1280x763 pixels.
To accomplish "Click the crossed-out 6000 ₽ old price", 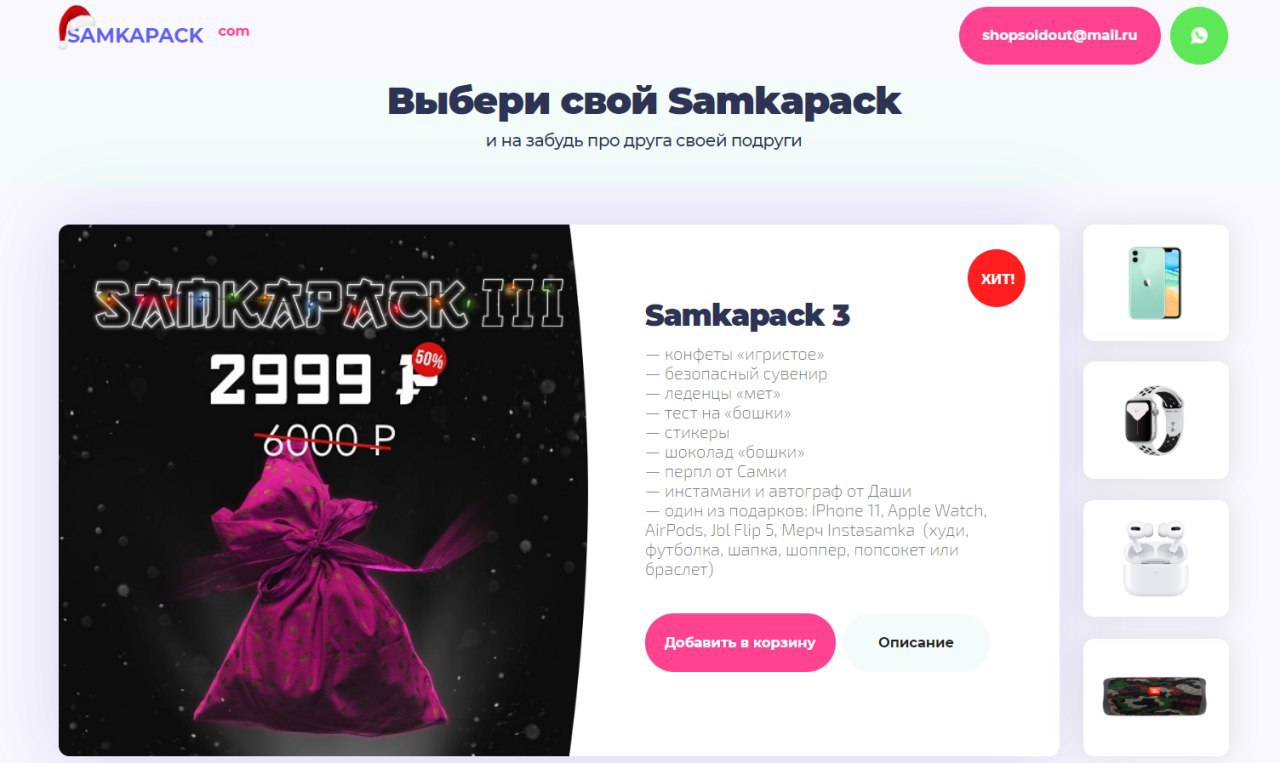I will [x=326, y=439].
